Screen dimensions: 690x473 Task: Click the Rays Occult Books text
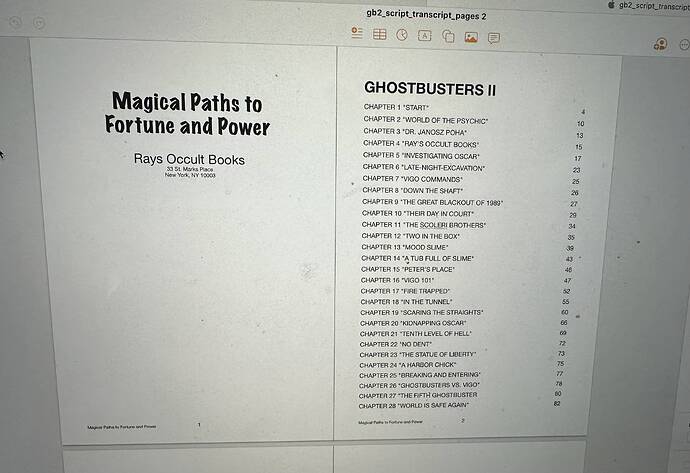[189, 159]
